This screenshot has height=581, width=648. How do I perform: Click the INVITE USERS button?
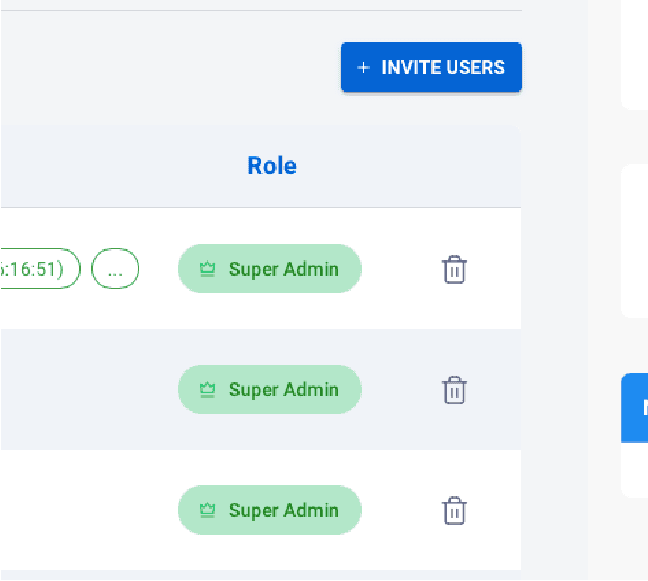click(x=431, y=67)
